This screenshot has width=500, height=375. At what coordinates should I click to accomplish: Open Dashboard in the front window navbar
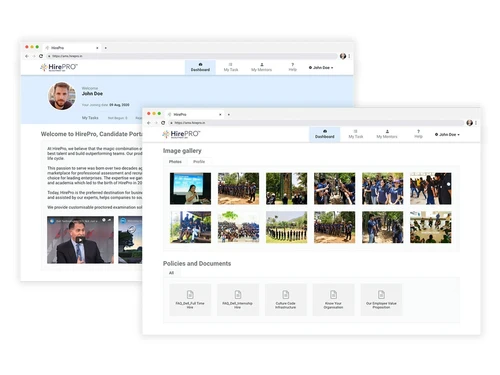pos(325,134)
